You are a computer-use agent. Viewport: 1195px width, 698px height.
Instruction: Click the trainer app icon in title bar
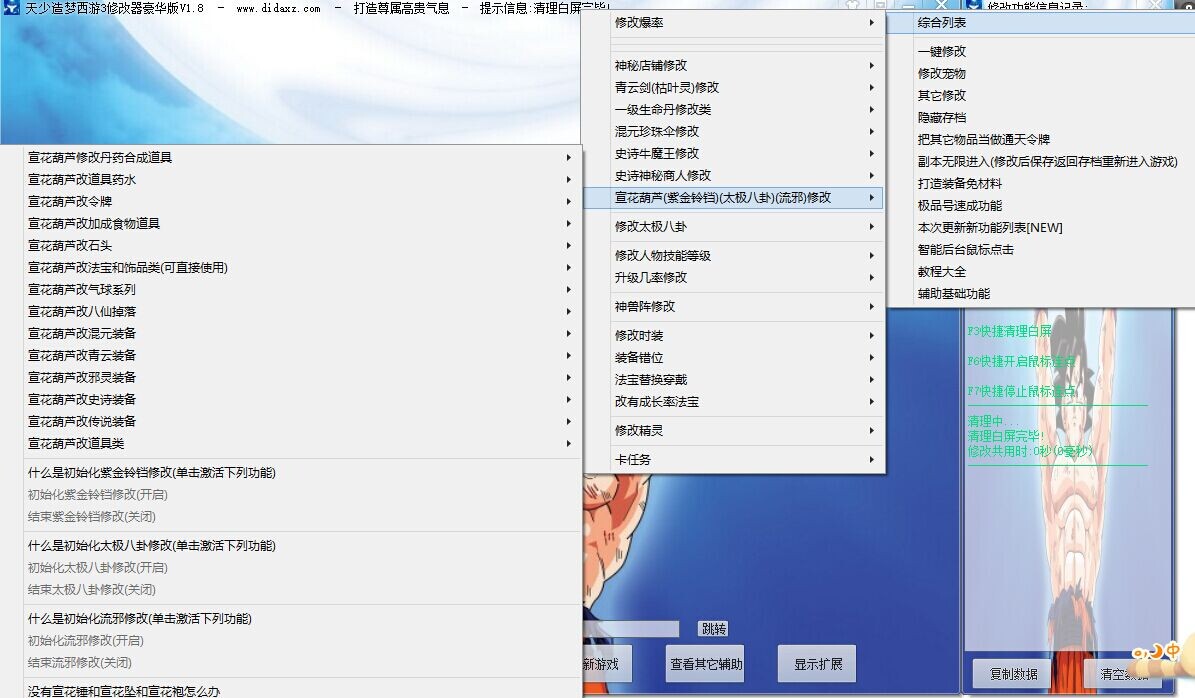[10, 8]
